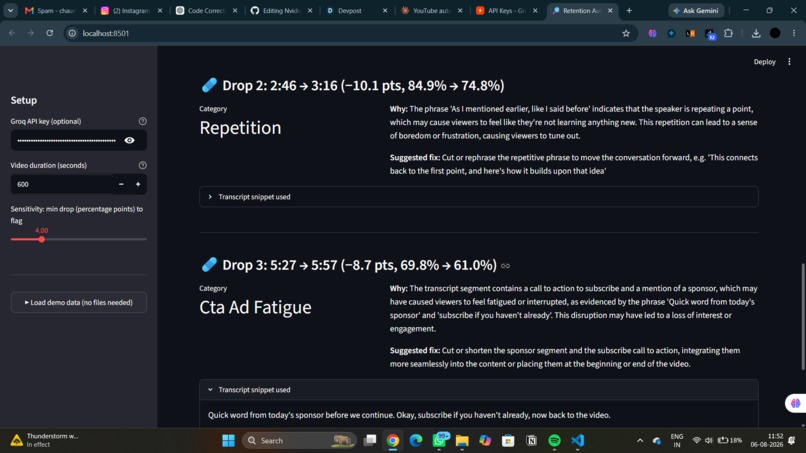Viewport: 806px width, 453px height.
Task: Load demo data (no files needed)
Action: click(x=79, y=302)
